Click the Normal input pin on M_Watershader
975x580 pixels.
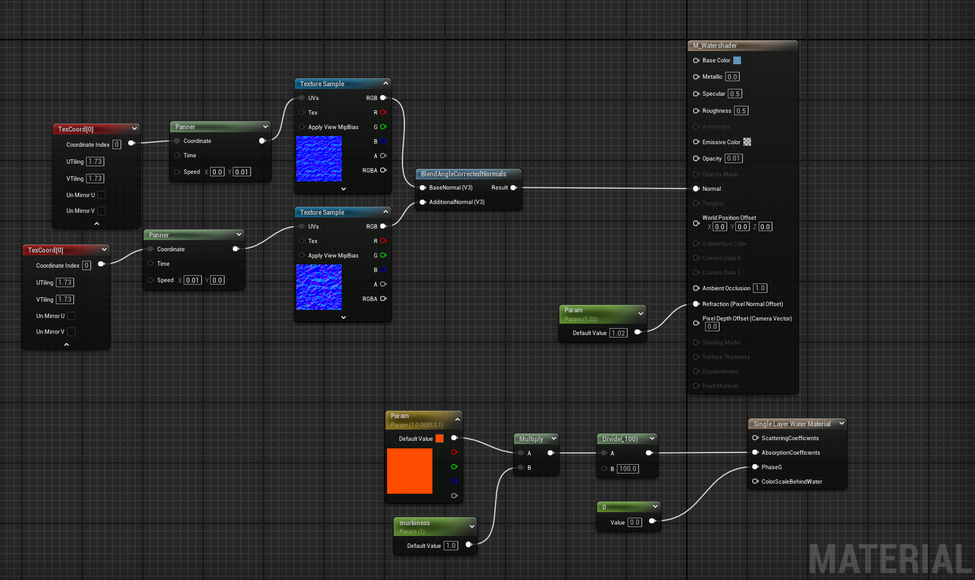pos(696,188)
